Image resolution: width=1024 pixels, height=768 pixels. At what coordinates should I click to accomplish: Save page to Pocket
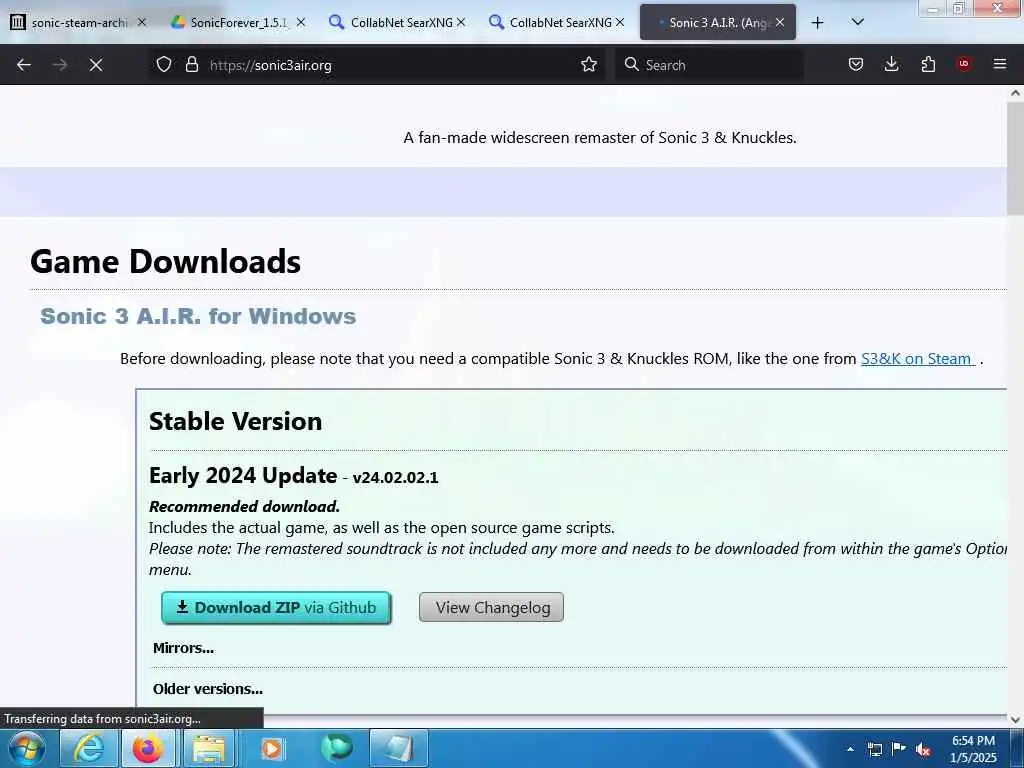(x=856, y=65)
